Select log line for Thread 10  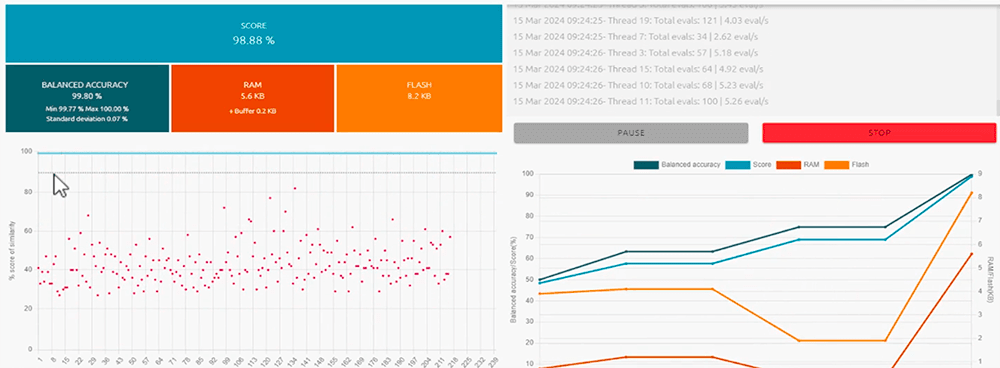coord(638,85)
